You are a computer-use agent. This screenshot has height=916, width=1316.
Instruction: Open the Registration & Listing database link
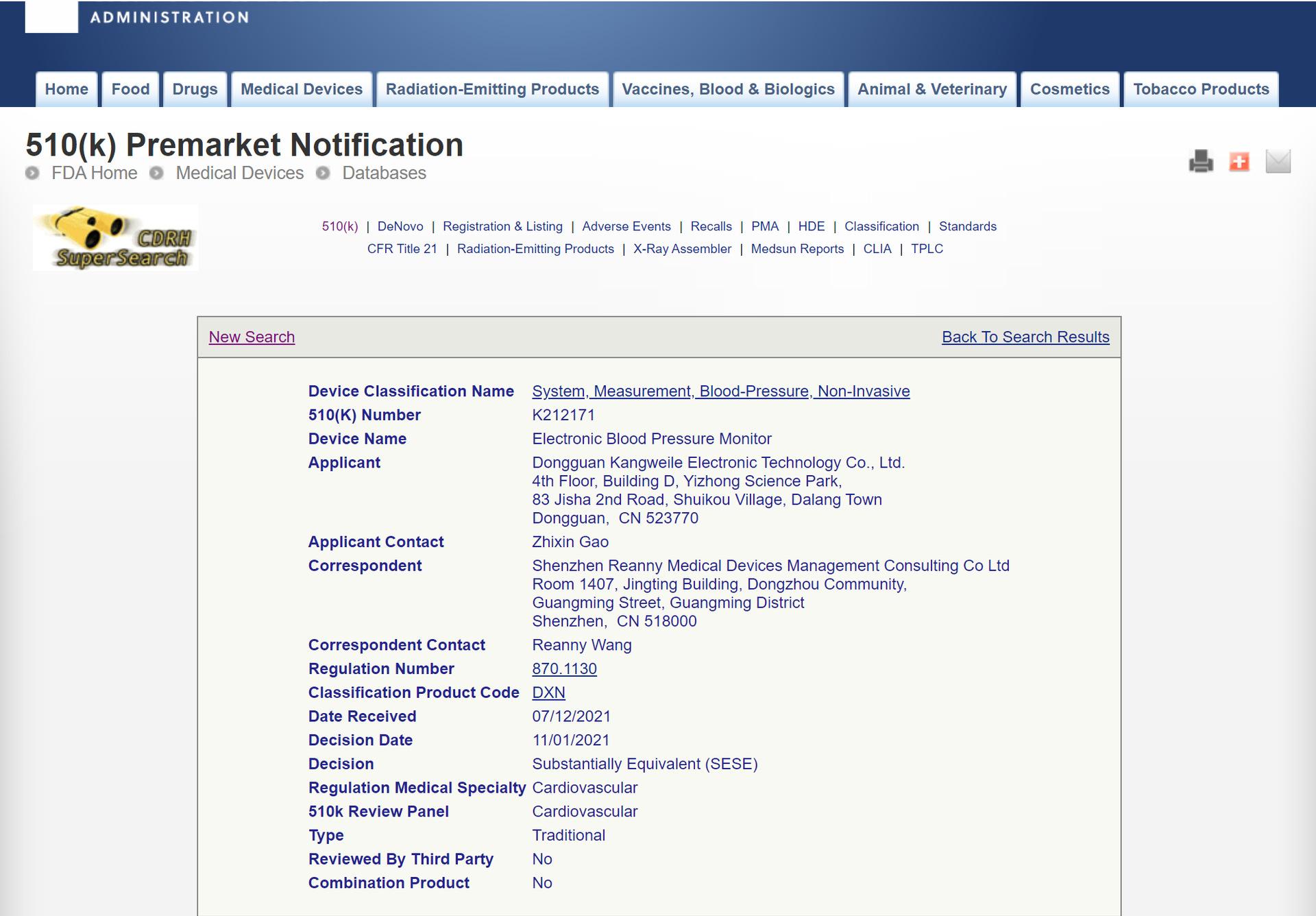click(x=502, y=226)
